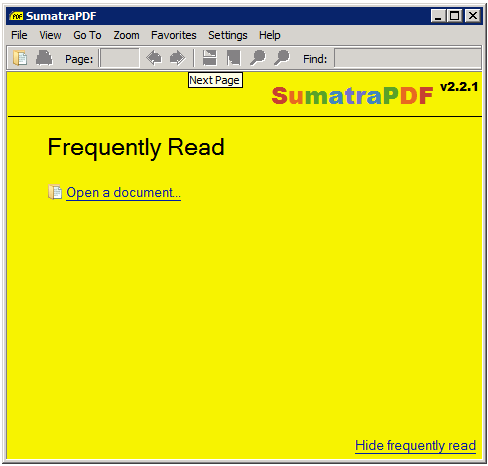Viewport: 488px width, 466px height.
Task: Click the Open document toolbar icon
Action: (x=20, y=58)
